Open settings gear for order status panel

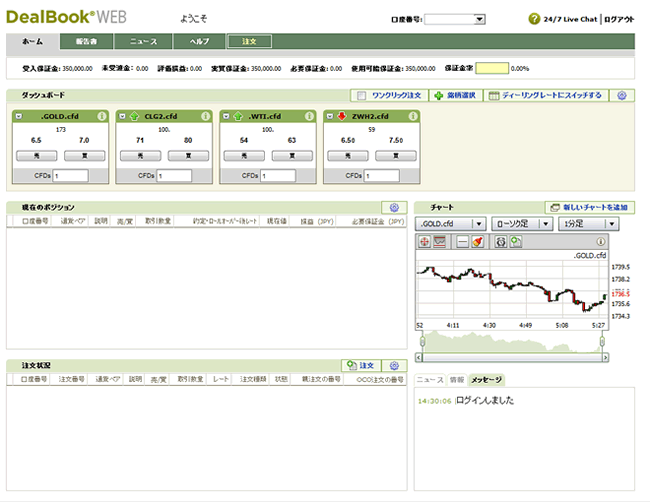pos(394,365)
